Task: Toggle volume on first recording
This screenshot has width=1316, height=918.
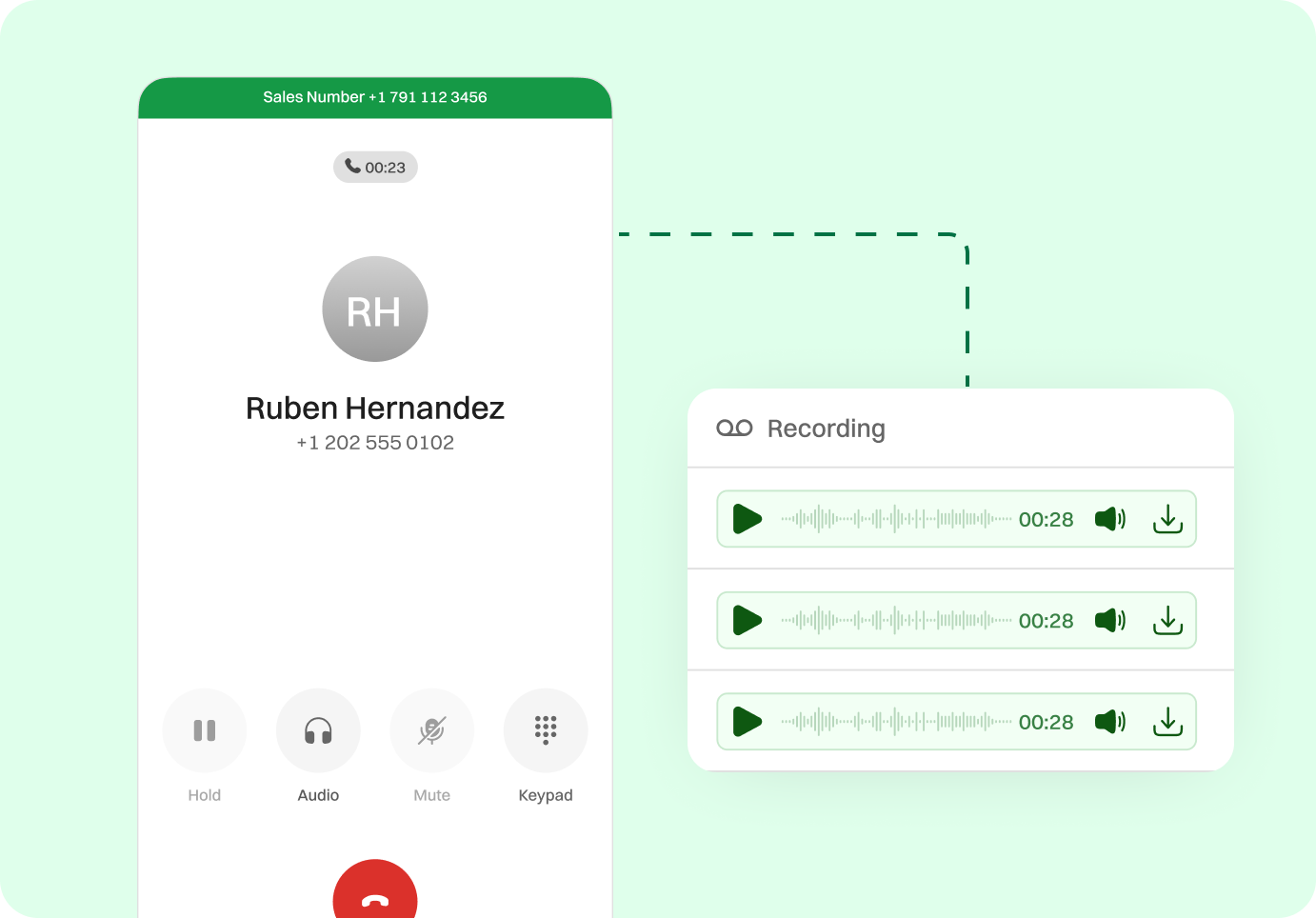Action: [x=1109, y=519]
